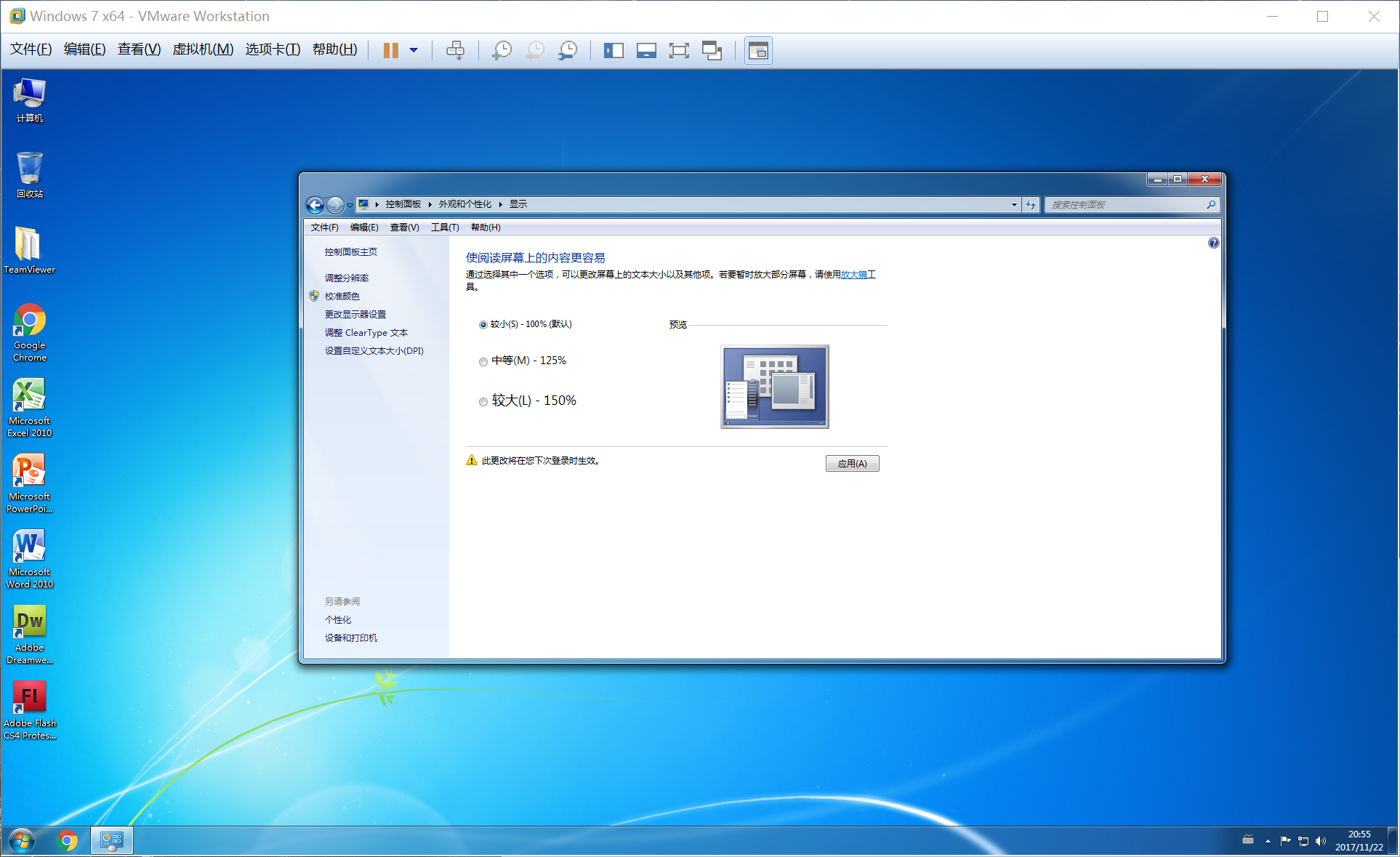Go back in the control panel window
Viewport: 1400px width, 857px height.
(x=315, y=205)
